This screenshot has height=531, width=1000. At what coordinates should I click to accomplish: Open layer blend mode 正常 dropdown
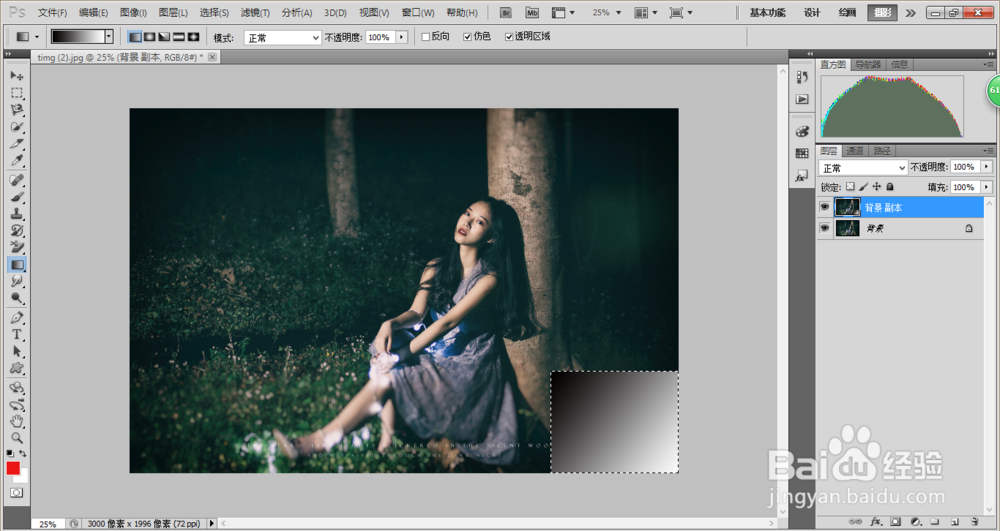point(863,167)
